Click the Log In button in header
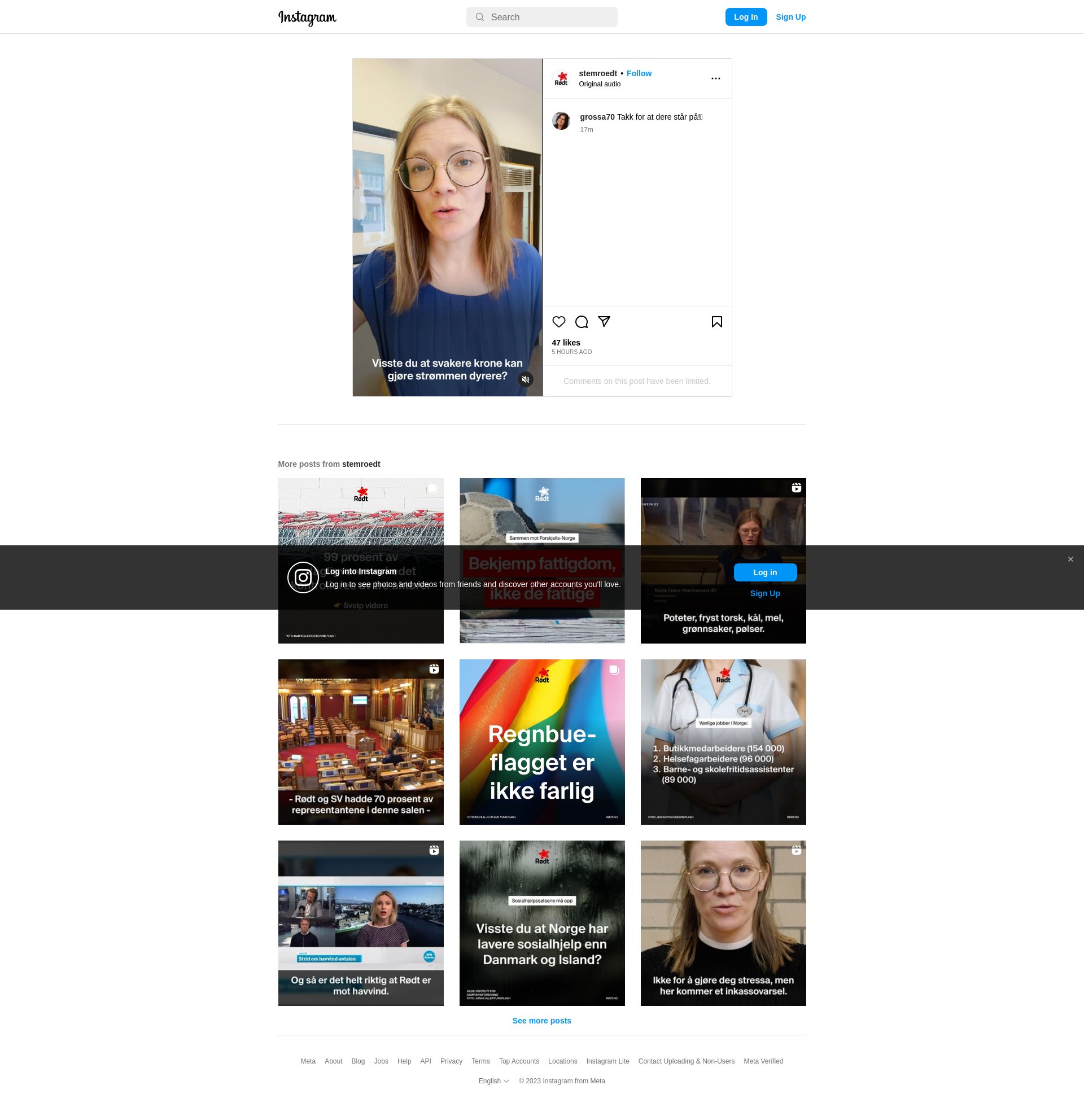The image size is (1084, 1120). click(746, 17)
